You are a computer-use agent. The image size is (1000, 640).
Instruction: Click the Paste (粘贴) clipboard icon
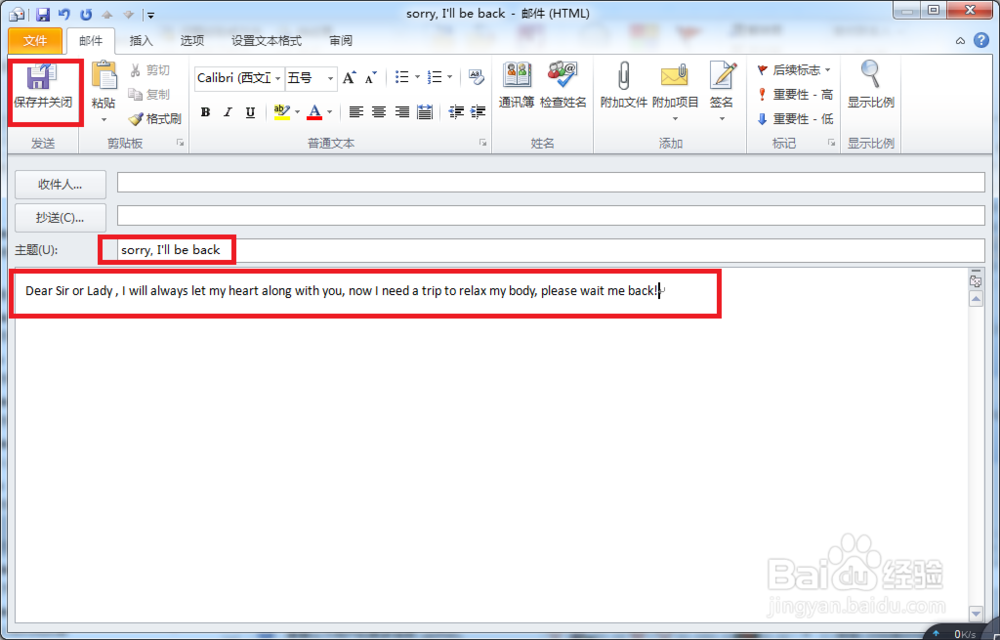coord(104,76)
